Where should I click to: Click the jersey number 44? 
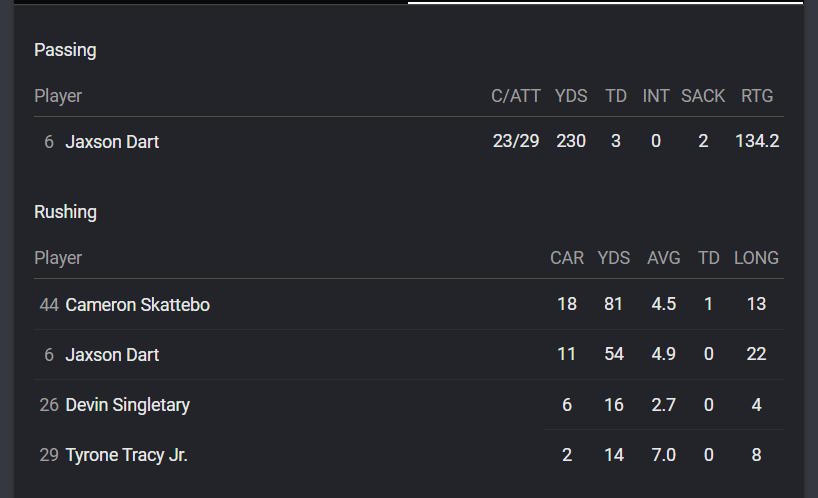[49, 305]
